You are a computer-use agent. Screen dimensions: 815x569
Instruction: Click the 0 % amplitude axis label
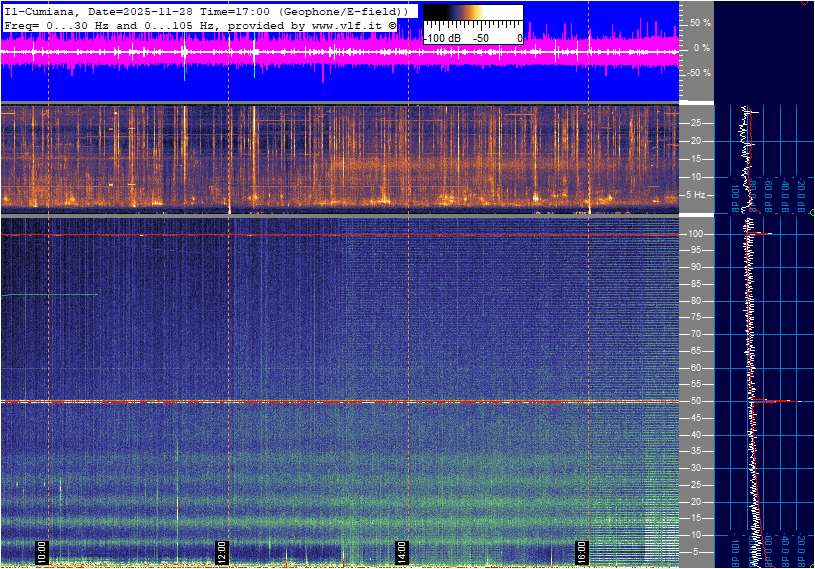702,47
